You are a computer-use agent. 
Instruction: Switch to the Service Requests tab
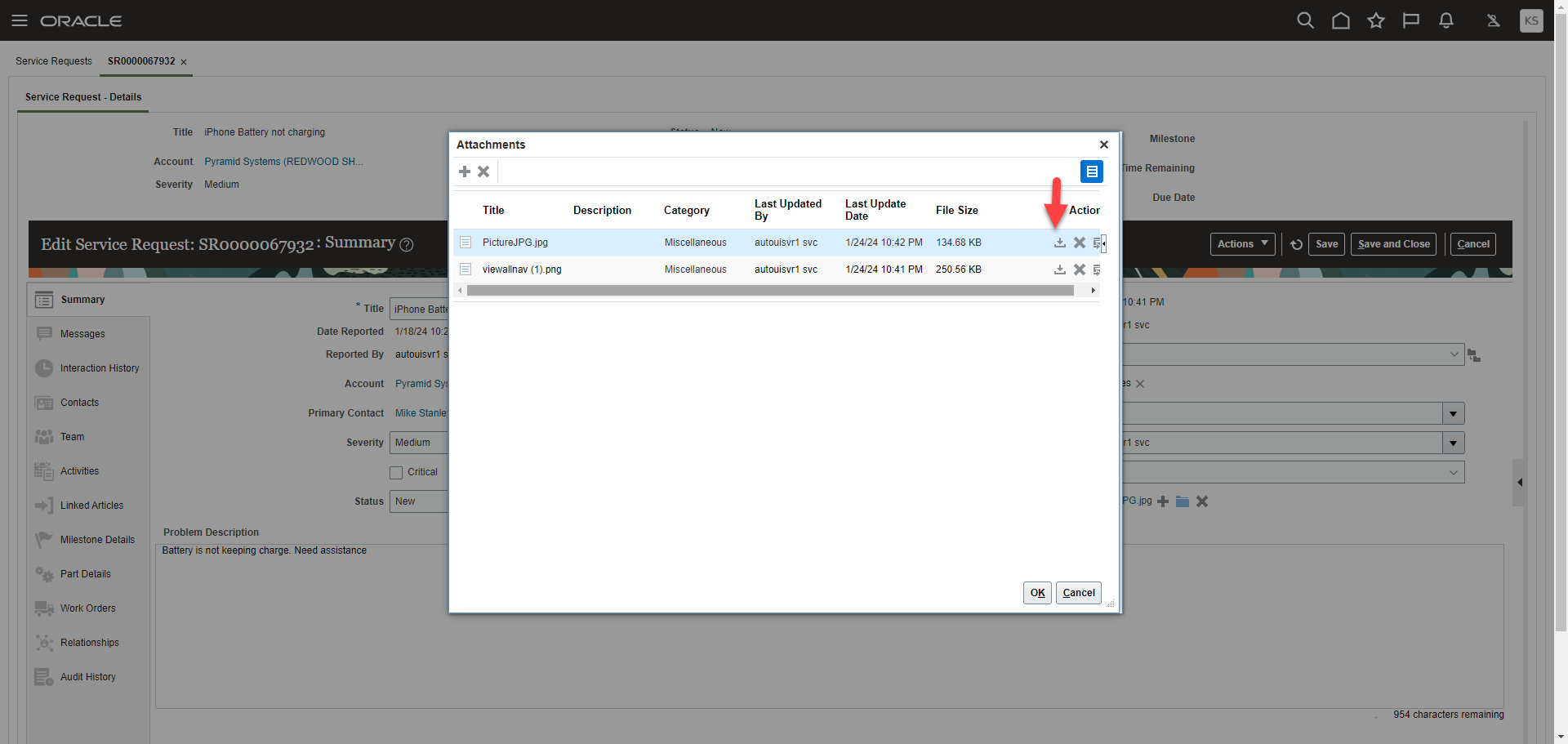[x=53, y=61]
